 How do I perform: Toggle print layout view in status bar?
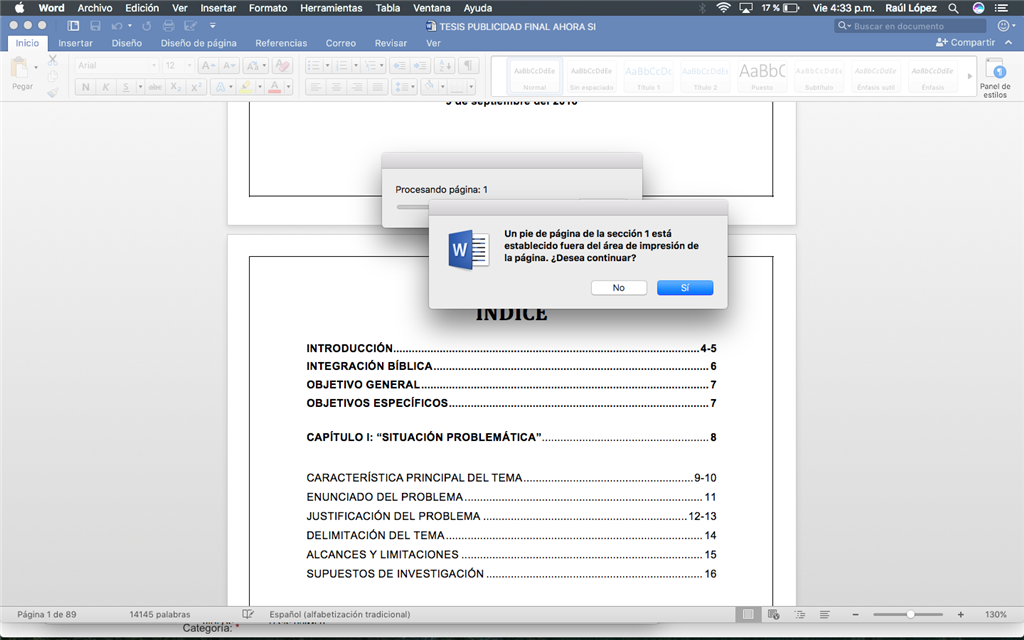[748, 615]
